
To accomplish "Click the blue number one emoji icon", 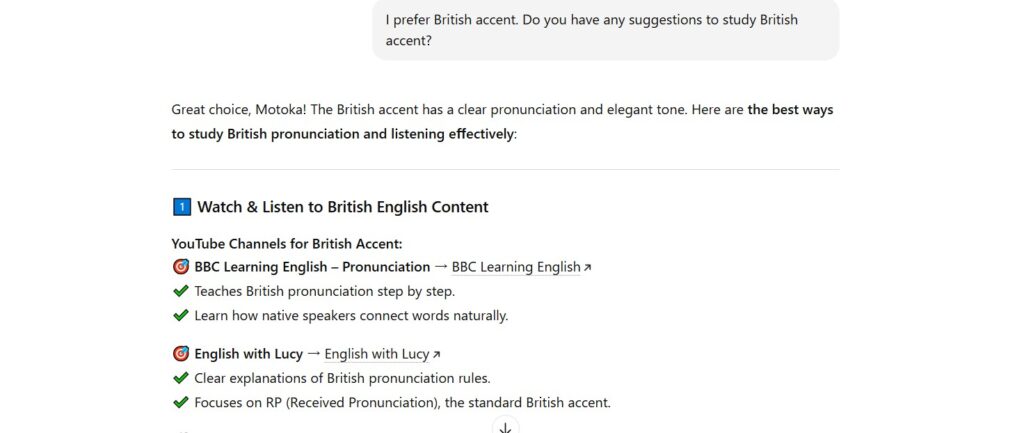I will coord(181,207).
